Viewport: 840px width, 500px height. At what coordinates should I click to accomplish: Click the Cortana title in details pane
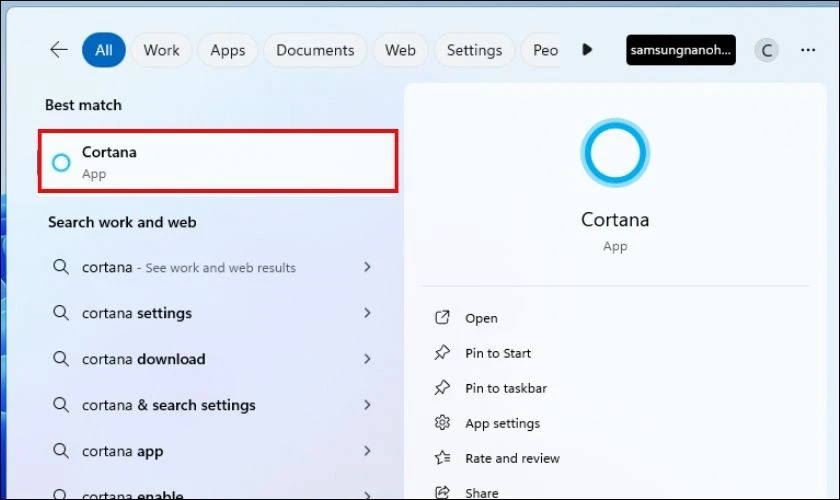coord(615,220)
